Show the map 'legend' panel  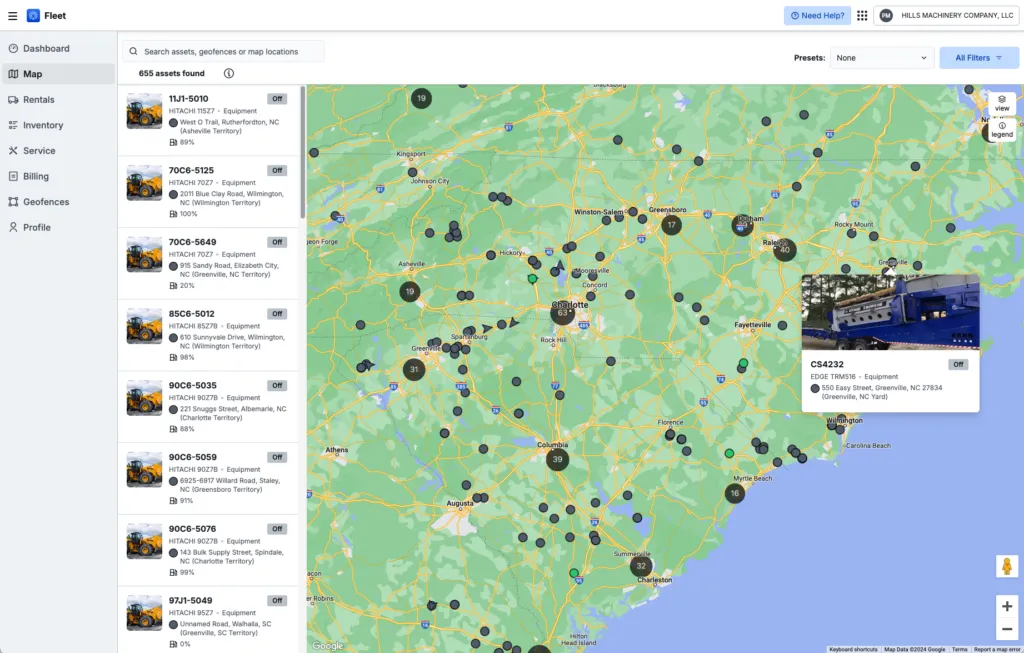point(1001,129)
